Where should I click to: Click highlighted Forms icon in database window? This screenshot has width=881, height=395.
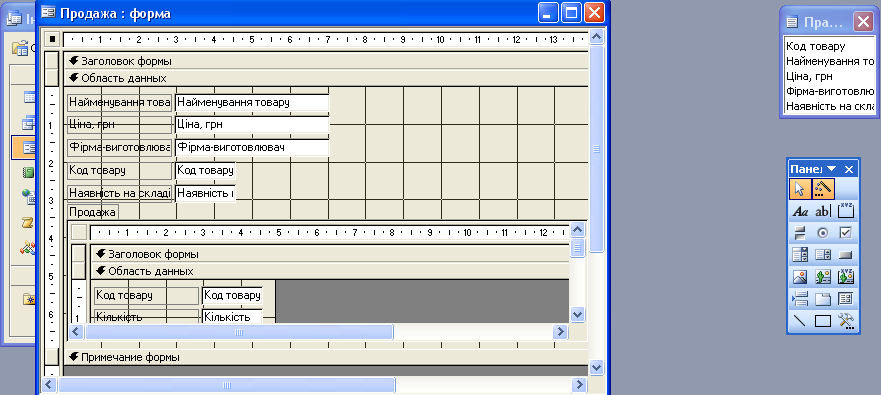29,148
